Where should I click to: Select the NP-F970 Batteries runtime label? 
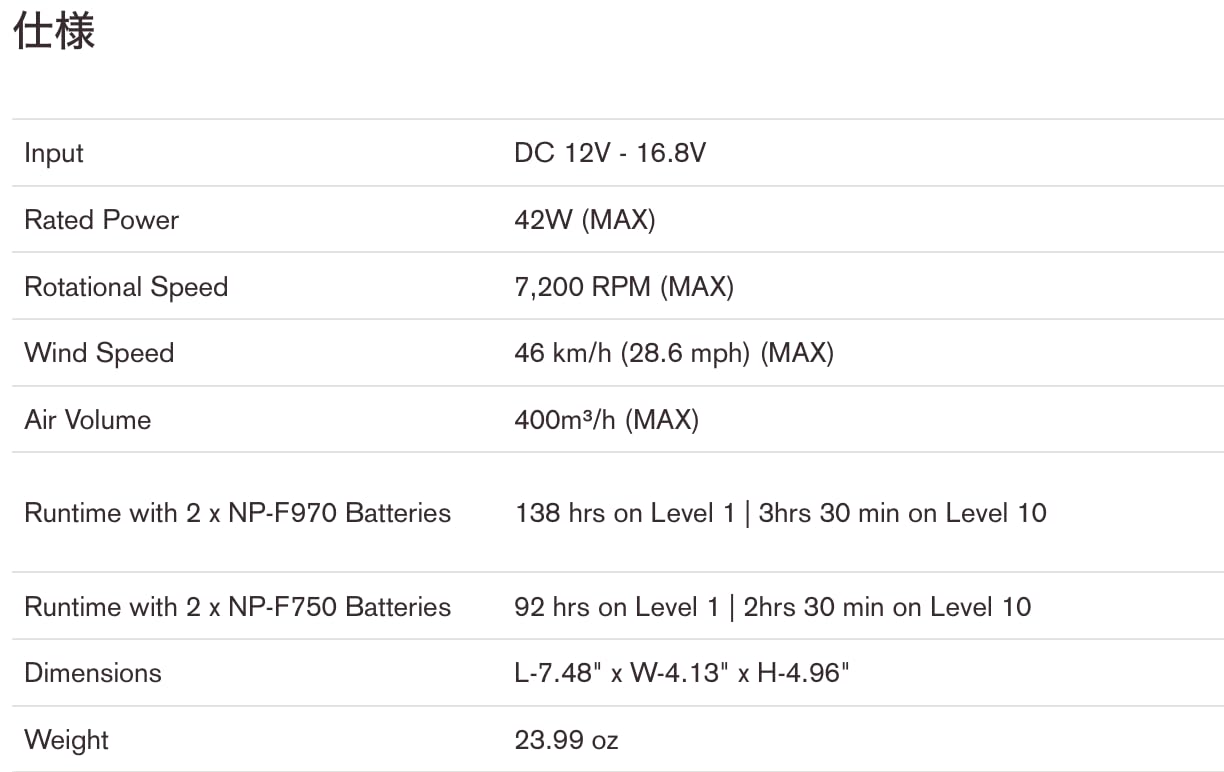point(238,513)
